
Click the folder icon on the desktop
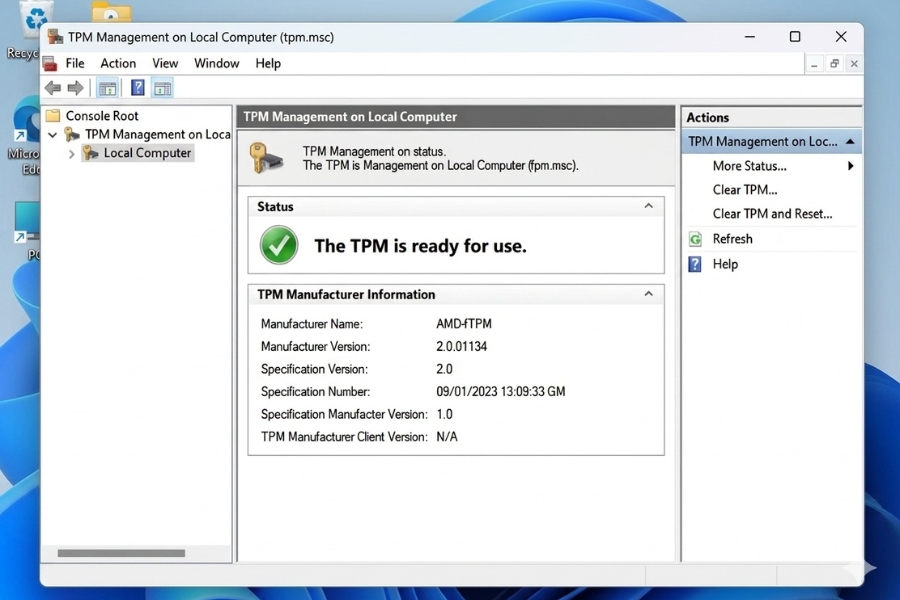[x=111, y=11]
